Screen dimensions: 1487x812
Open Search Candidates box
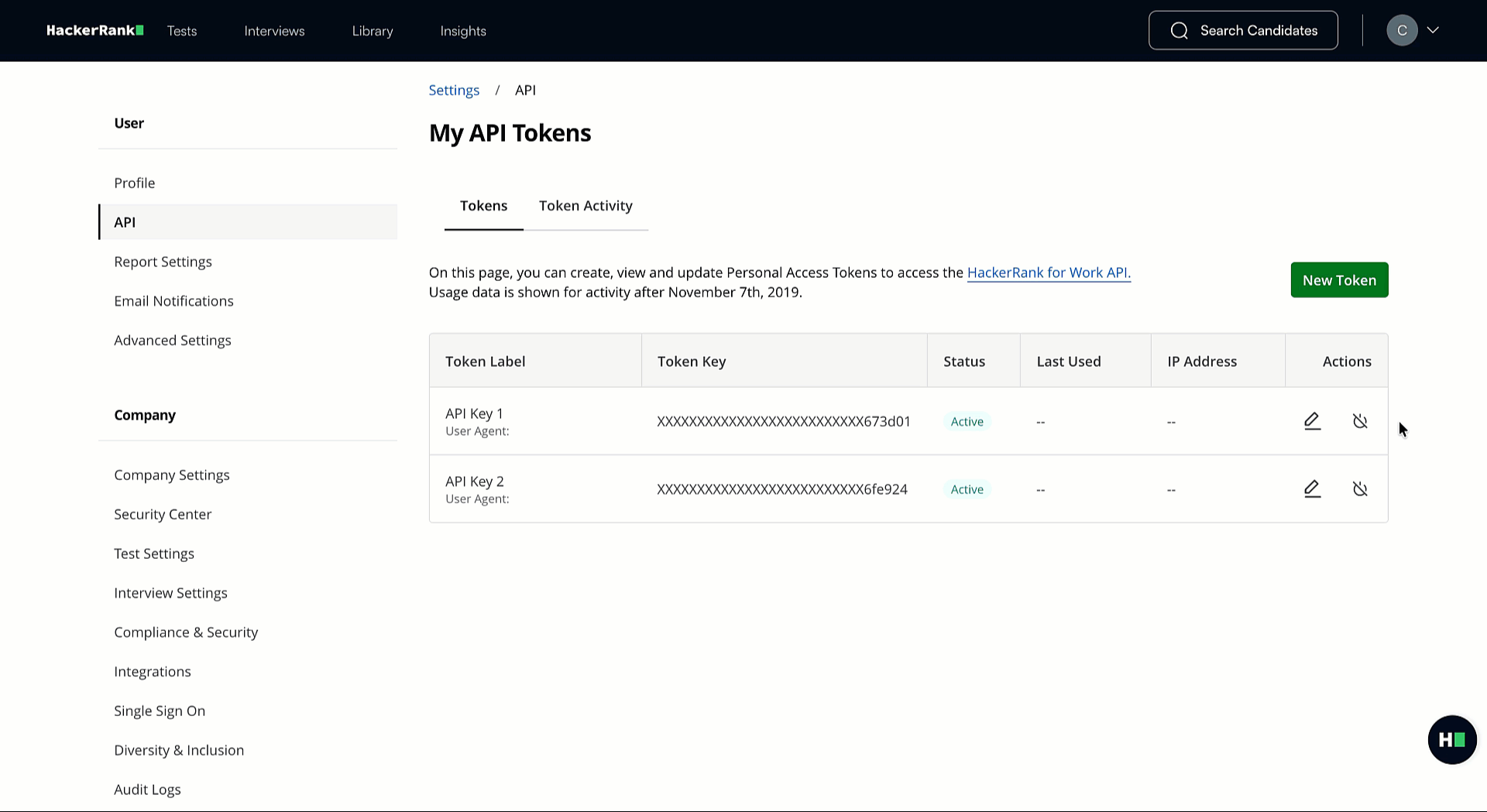coord(1243,30)
